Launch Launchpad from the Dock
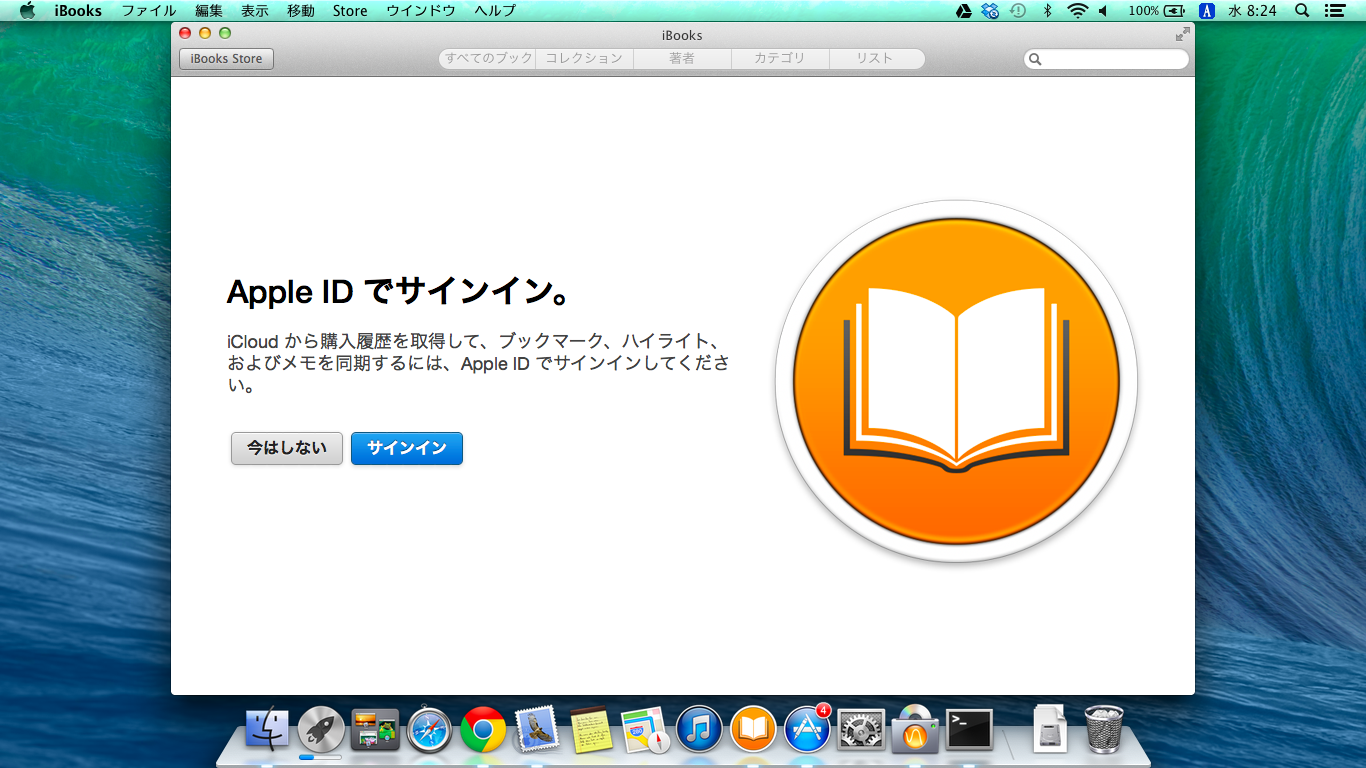 click(321, 730)
